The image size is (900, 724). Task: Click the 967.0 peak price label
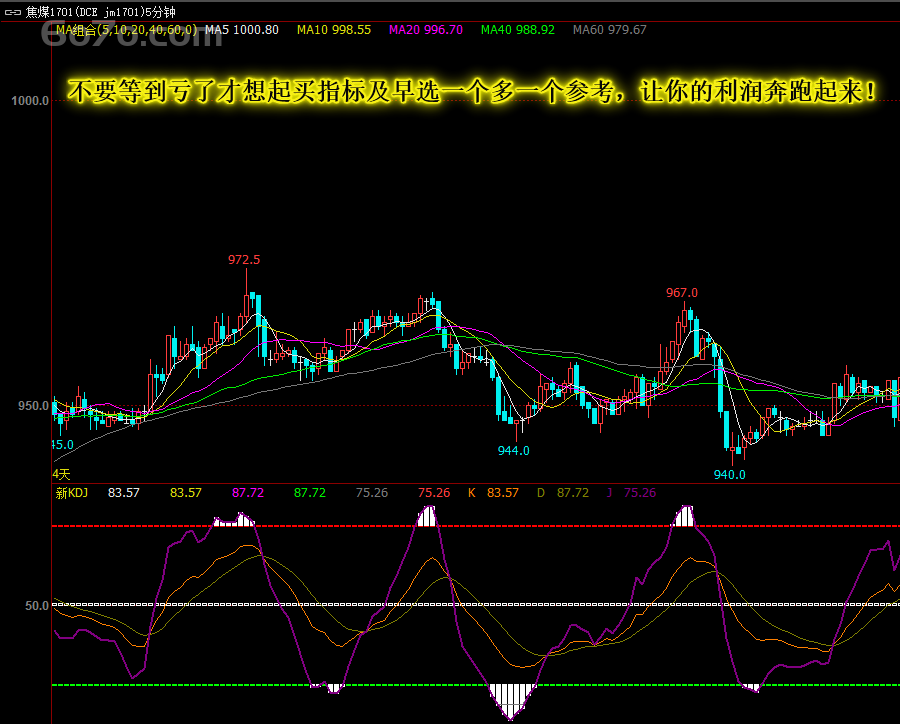(x=682, y=293)
